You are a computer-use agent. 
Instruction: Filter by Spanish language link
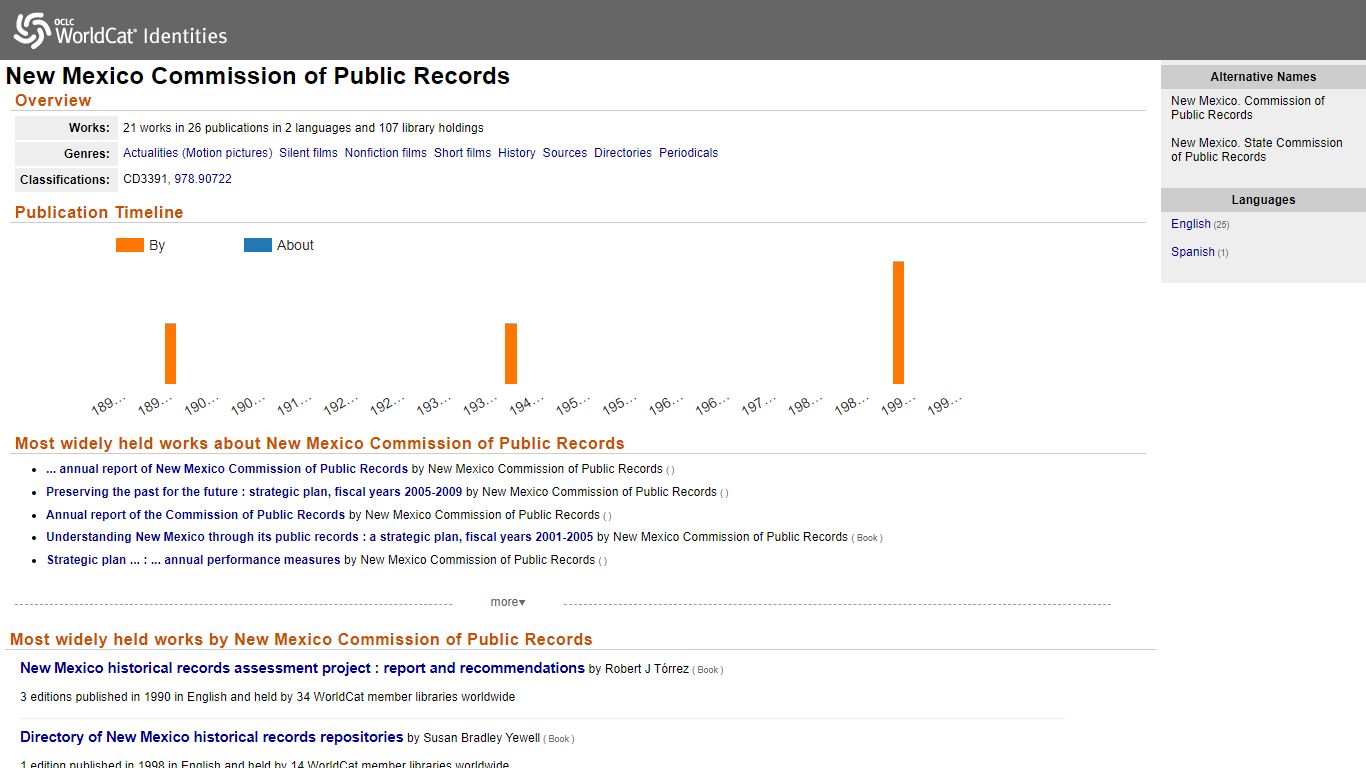1193,252
